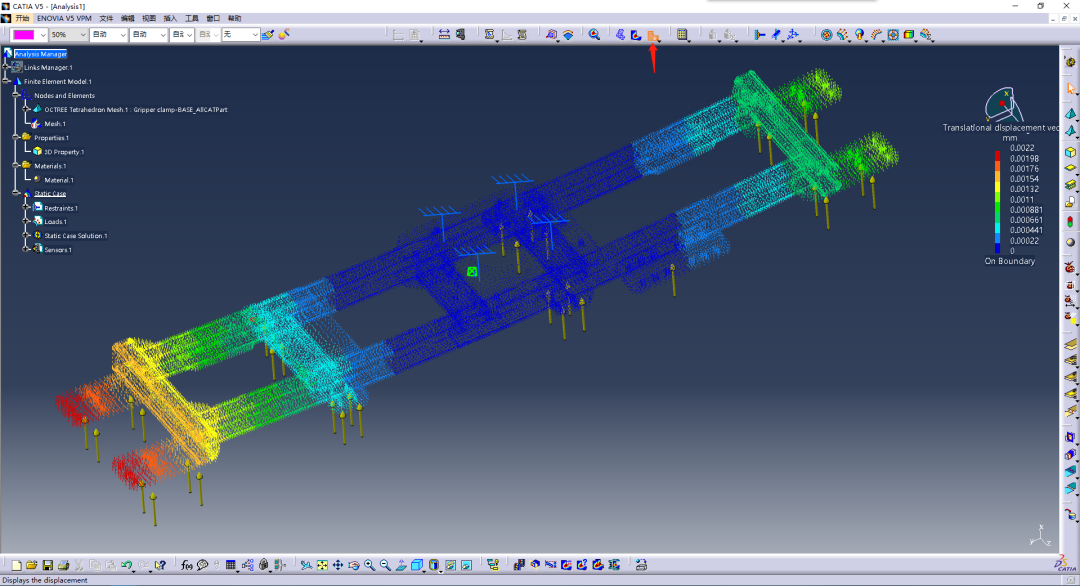Click the Zoom In magnifier icon

tap(369, 565)
